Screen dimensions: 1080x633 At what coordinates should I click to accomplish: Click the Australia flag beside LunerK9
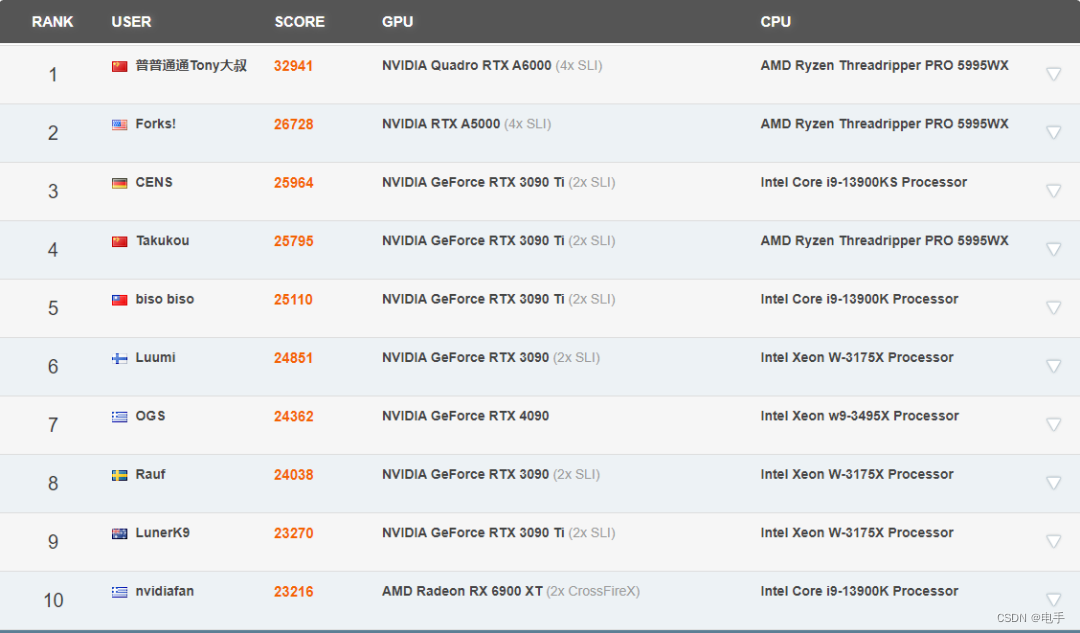click(120, 534)
